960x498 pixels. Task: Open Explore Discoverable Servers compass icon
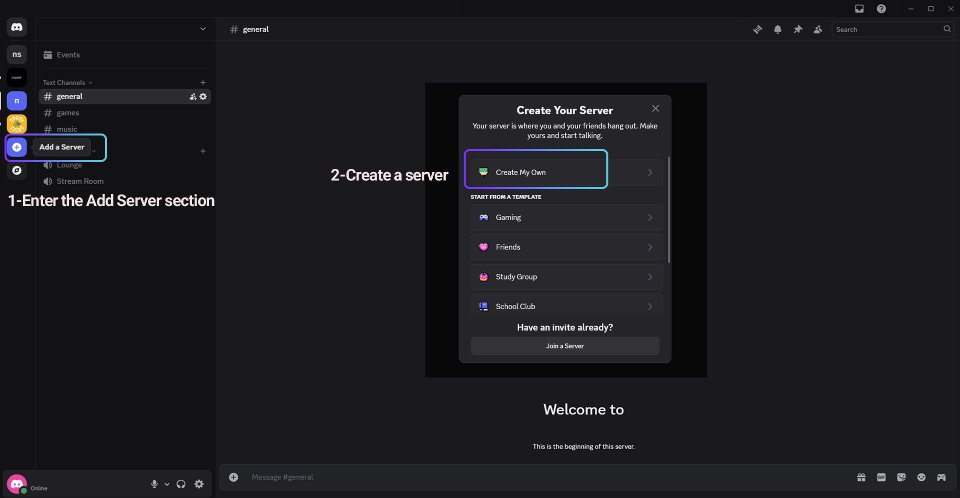click(17, 170)
